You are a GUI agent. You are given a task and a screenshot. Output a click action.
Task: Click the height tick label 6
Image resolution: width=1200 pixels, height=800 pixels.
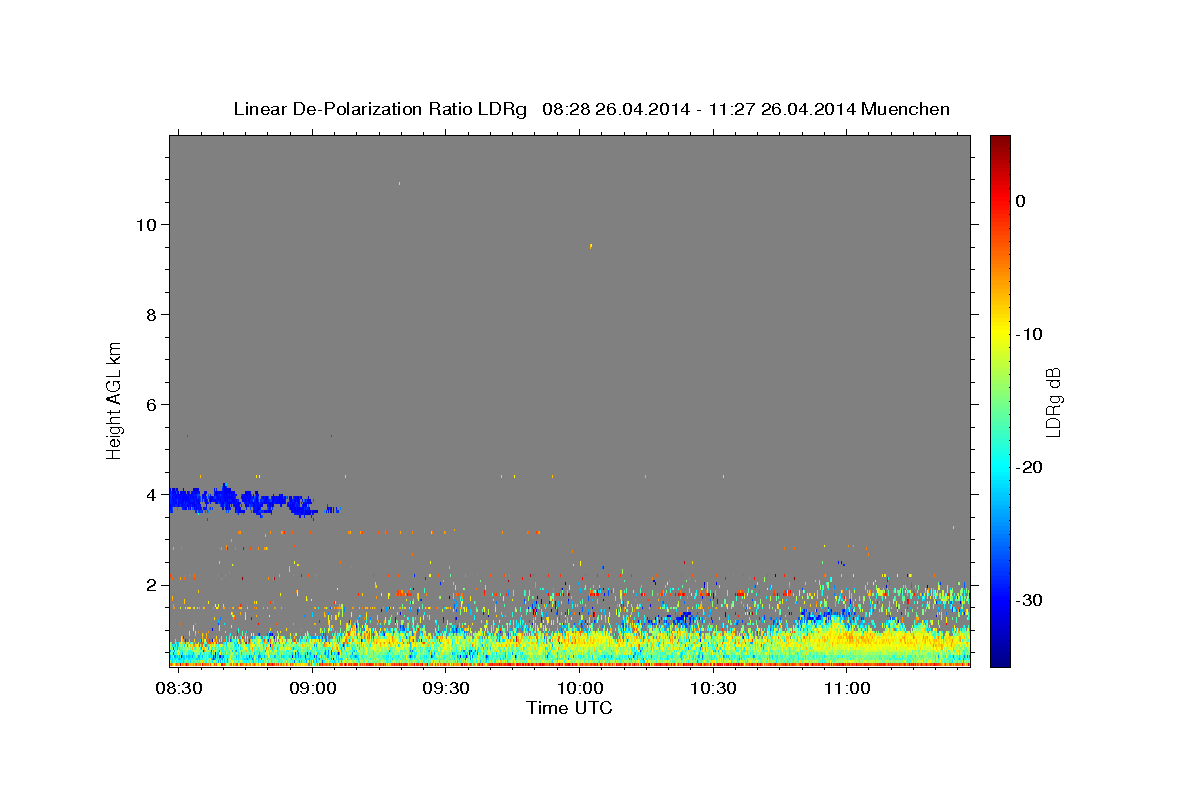(x=152, y=405)
